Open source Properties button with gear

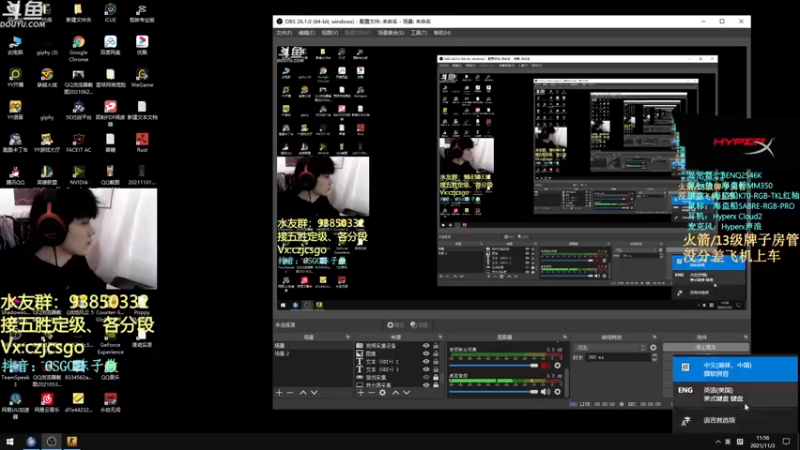(395, 325)
